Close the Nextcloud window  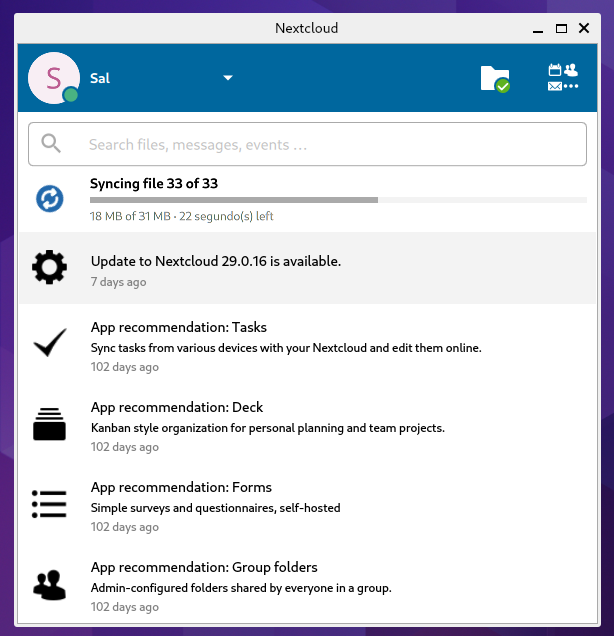pyautogui.click(x=584, y=28)
